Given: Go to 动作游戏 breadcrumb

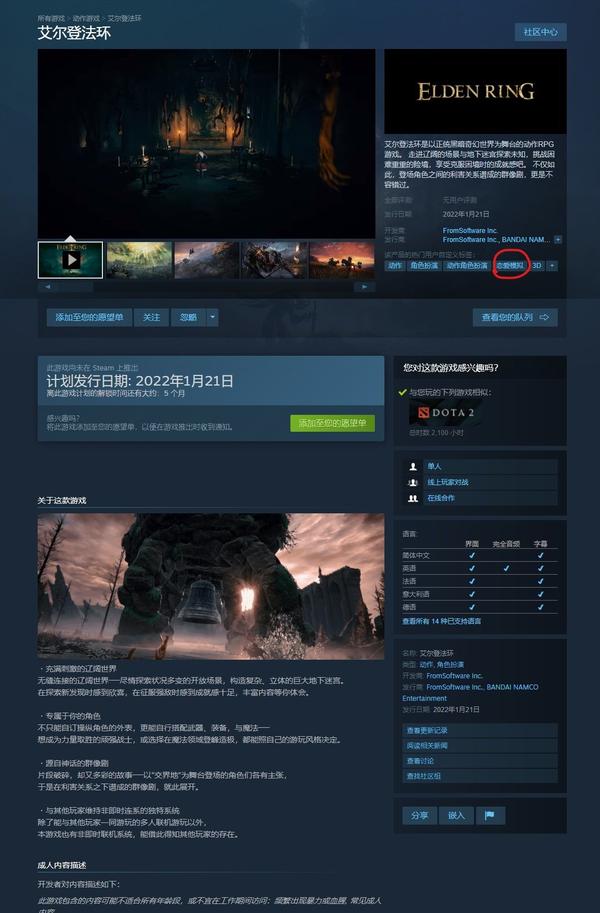Looking at the screenshot, I should pos(86,19).
